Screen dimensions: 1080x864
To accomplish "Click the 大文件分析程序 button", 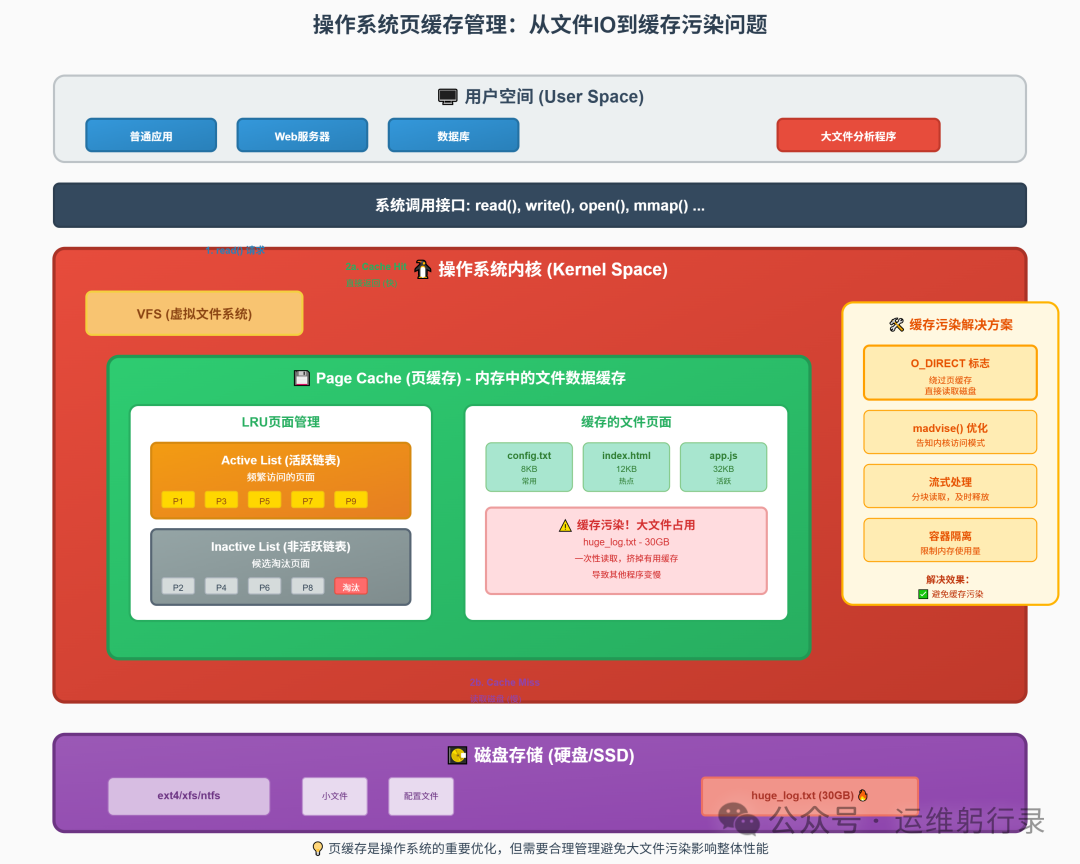I will click(858, 135).
